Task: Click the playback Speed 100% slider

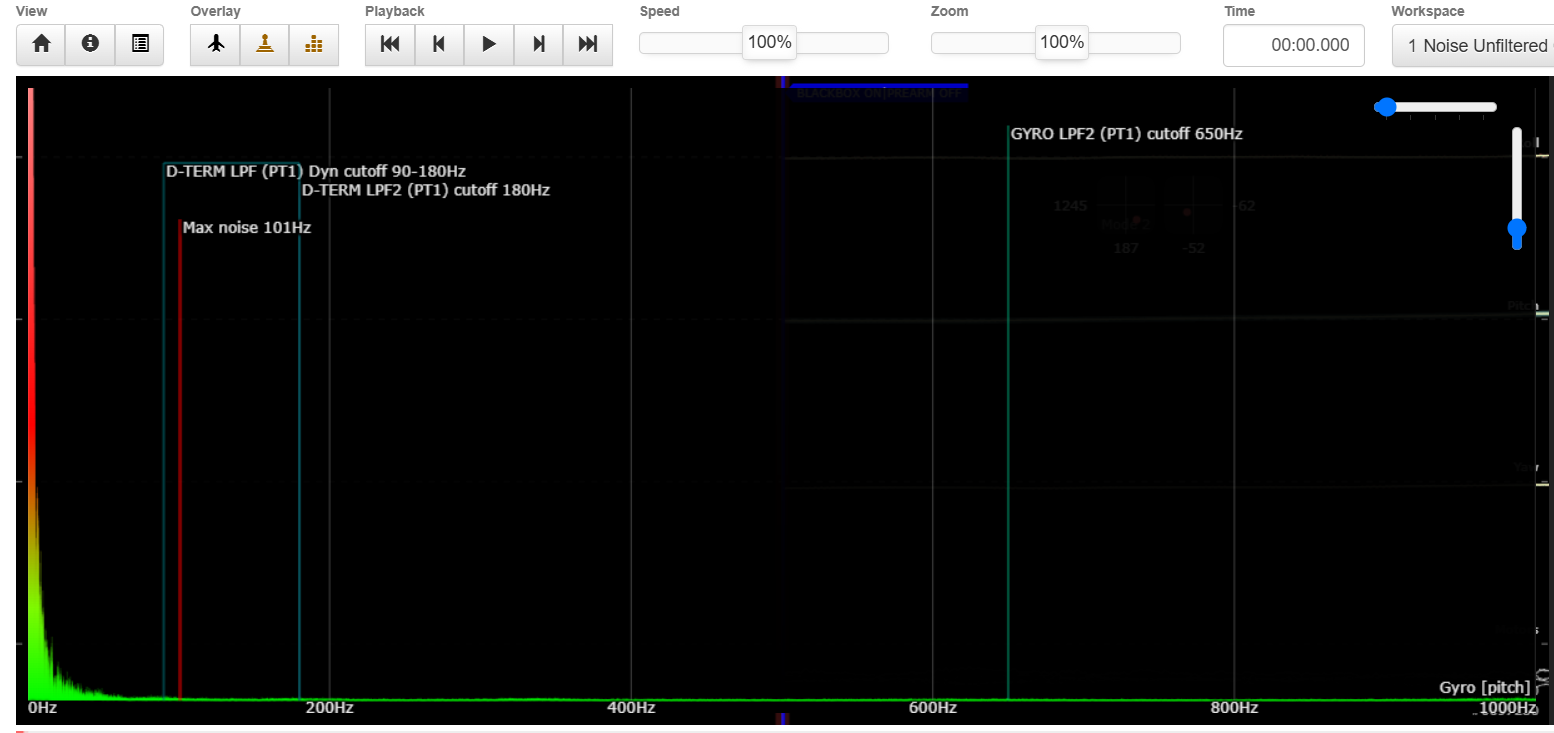Action: click(769, 43)
